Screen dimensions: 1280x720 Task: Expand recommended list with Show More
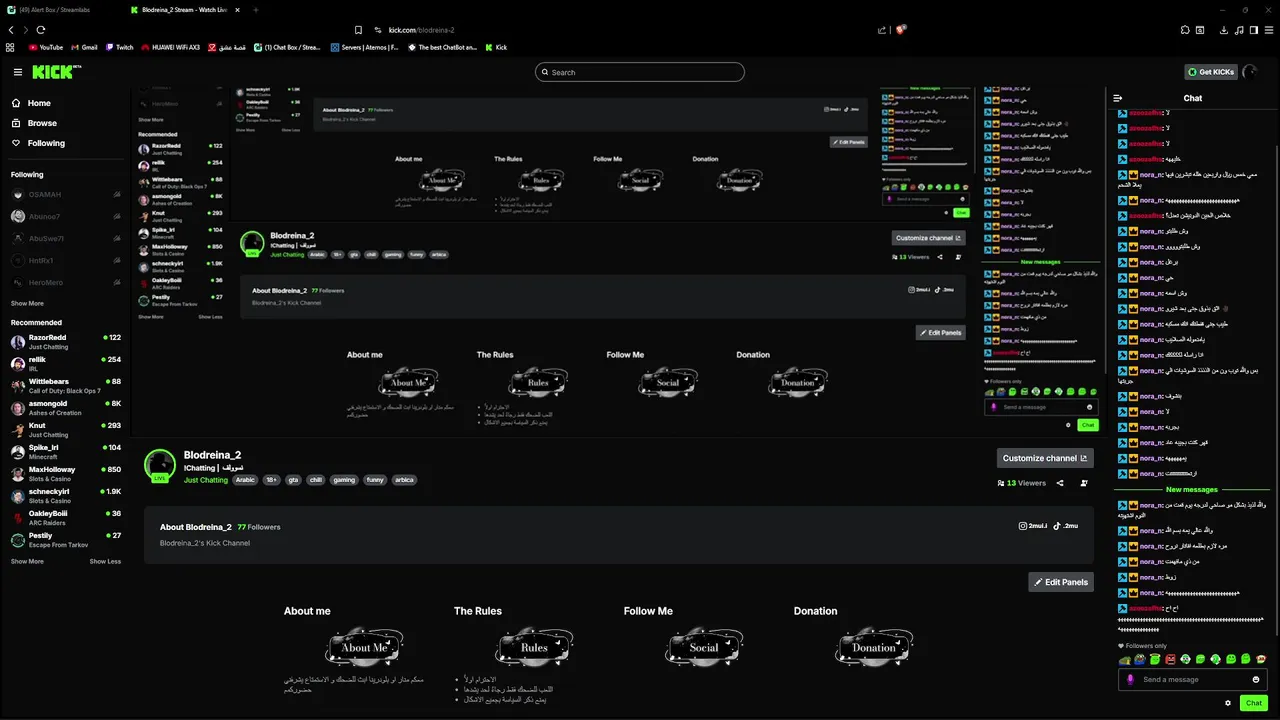[x=27, y=561]
